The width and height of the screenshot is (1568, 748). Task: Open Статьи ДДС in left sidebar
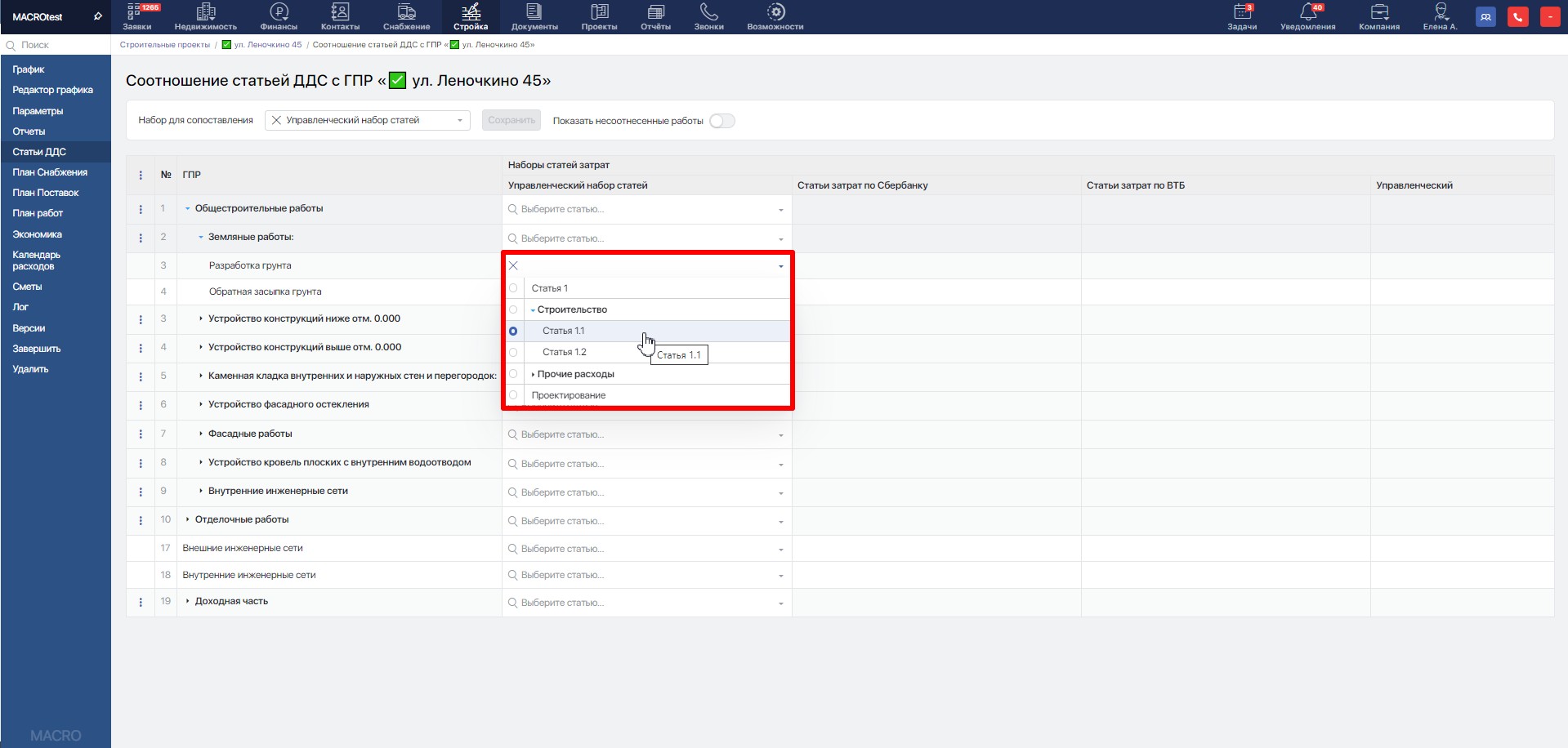(39, 152)
